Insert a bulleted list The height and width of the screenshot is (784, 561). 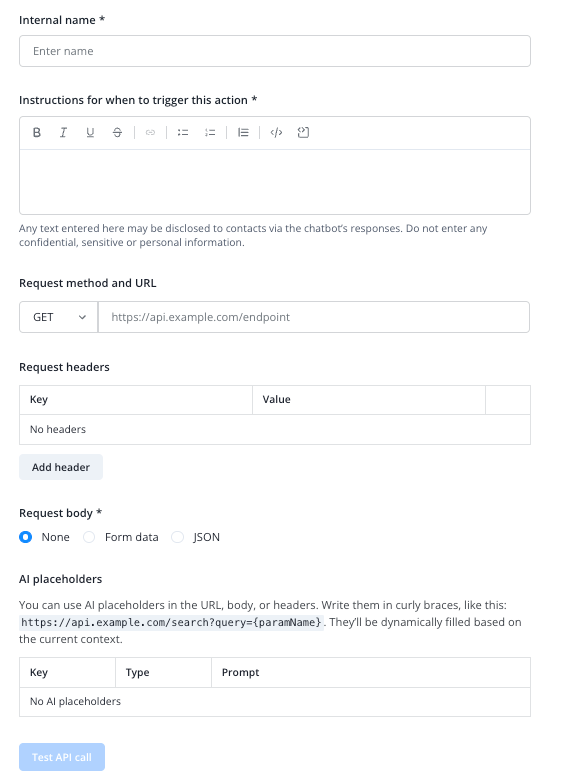pos(183,132)
